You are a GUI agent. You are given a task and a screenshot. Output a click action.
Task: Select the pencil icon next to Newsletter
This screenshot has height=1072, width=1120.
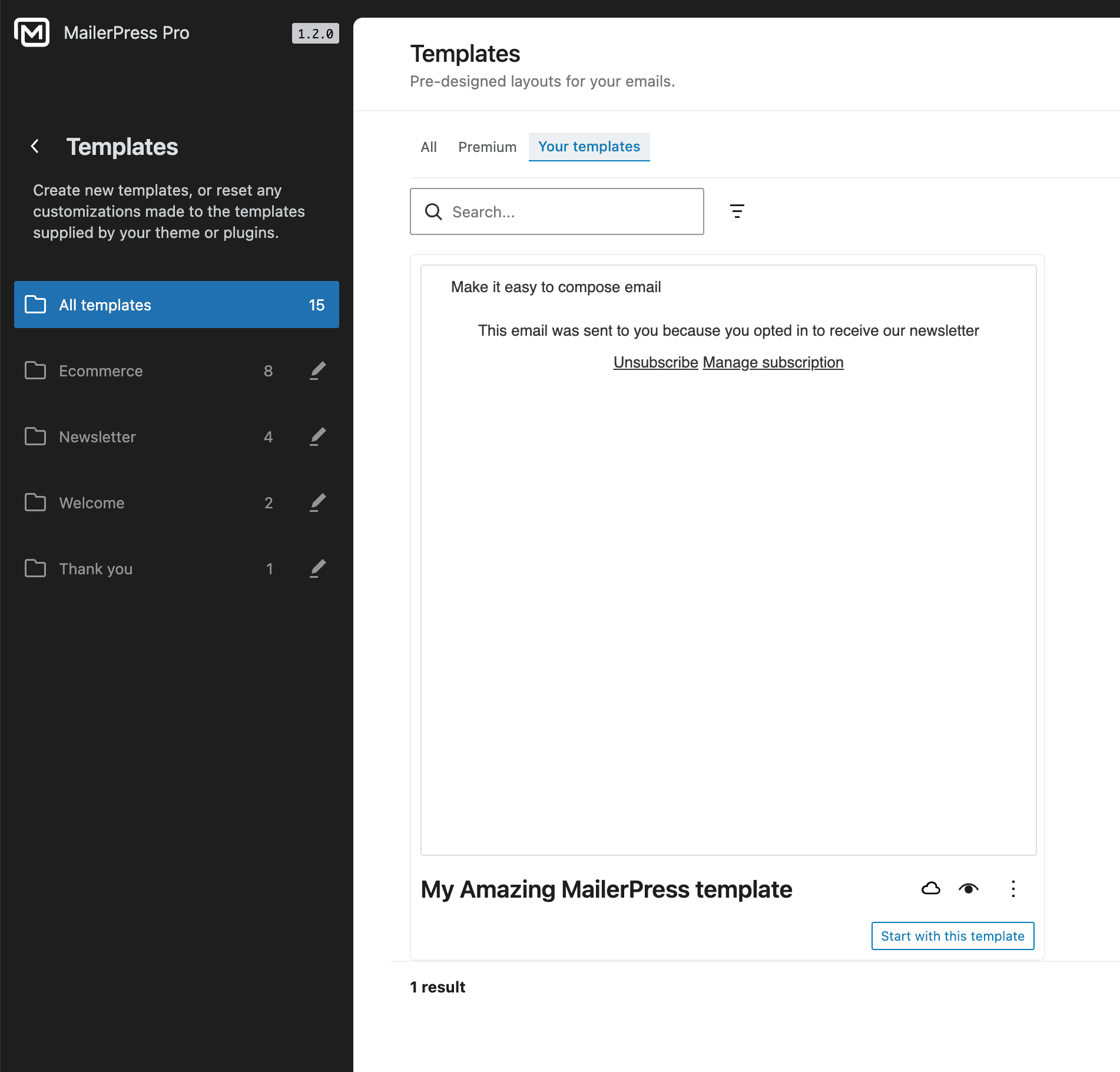pyautogui.click(x=318, y=436)
